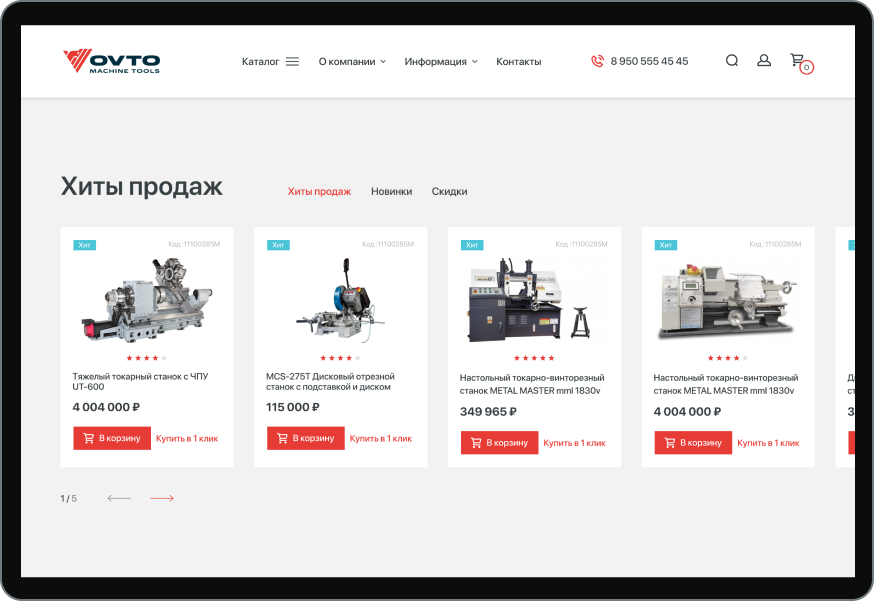Call phone number 8 950 555 45 45
Image resolution: width=874 pixels, height=601 pixels.
point(649,61)
